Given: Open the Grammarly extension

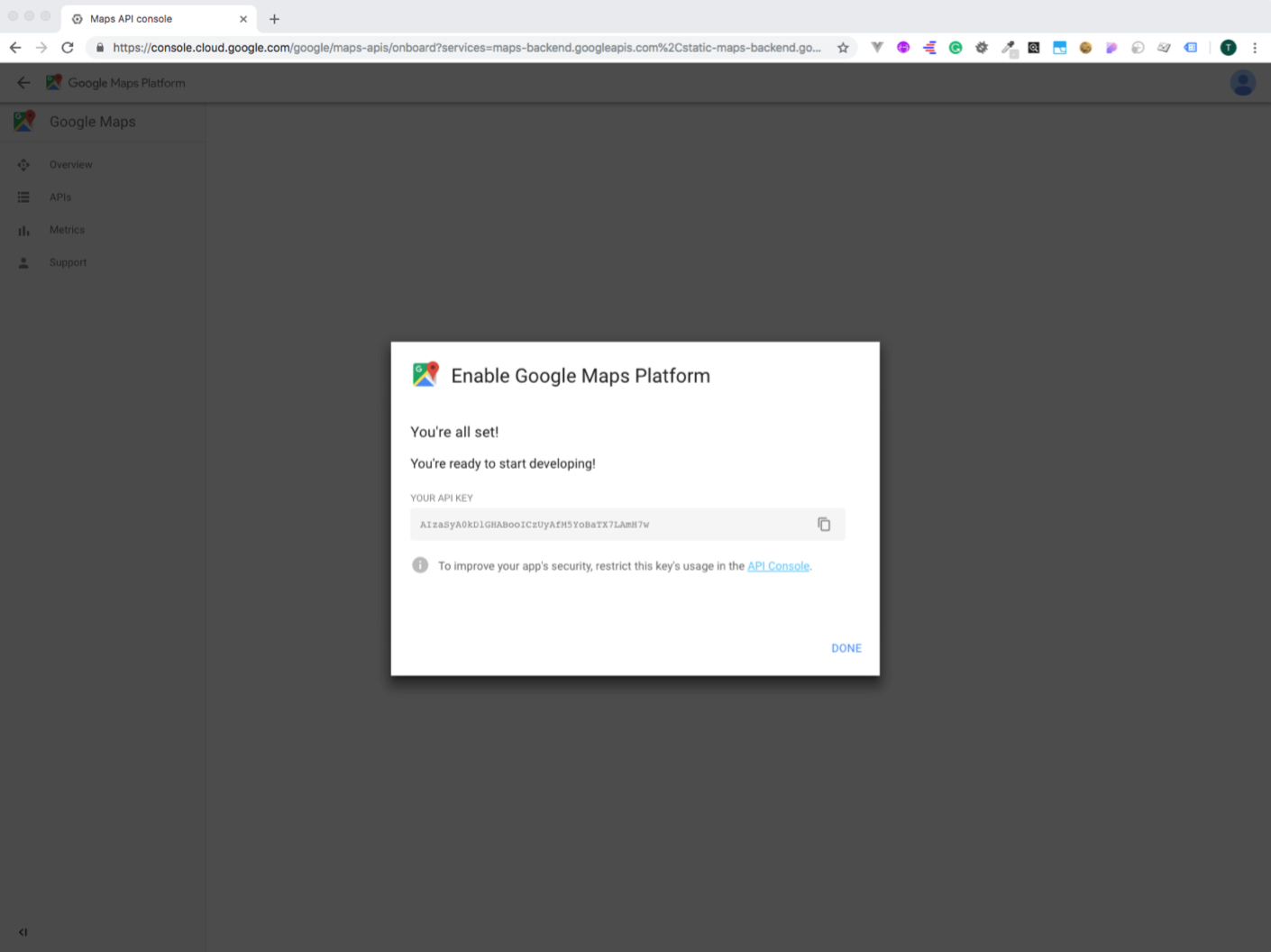Looking at the screenshot, I should pos(956,48).
